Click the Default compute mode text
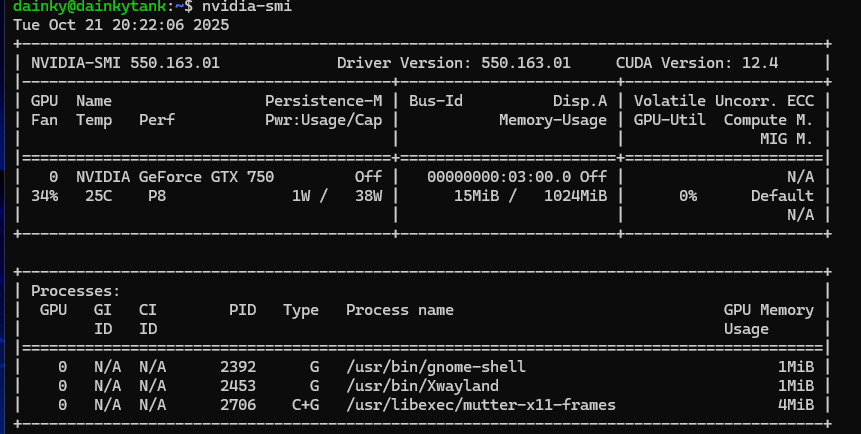Viewport: 861px width, 434px height. 782,196
